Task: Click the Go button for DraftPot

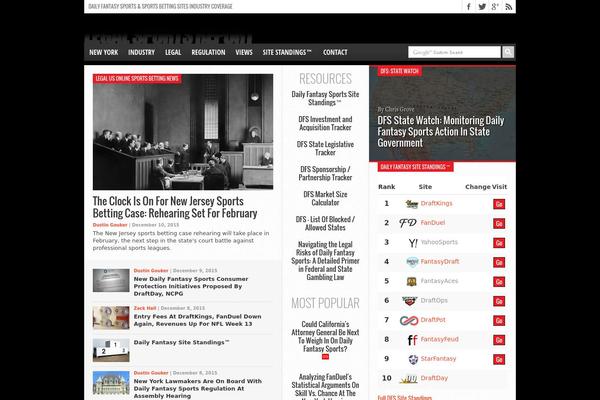Action: pyautogui.click(x=499, y=320)
